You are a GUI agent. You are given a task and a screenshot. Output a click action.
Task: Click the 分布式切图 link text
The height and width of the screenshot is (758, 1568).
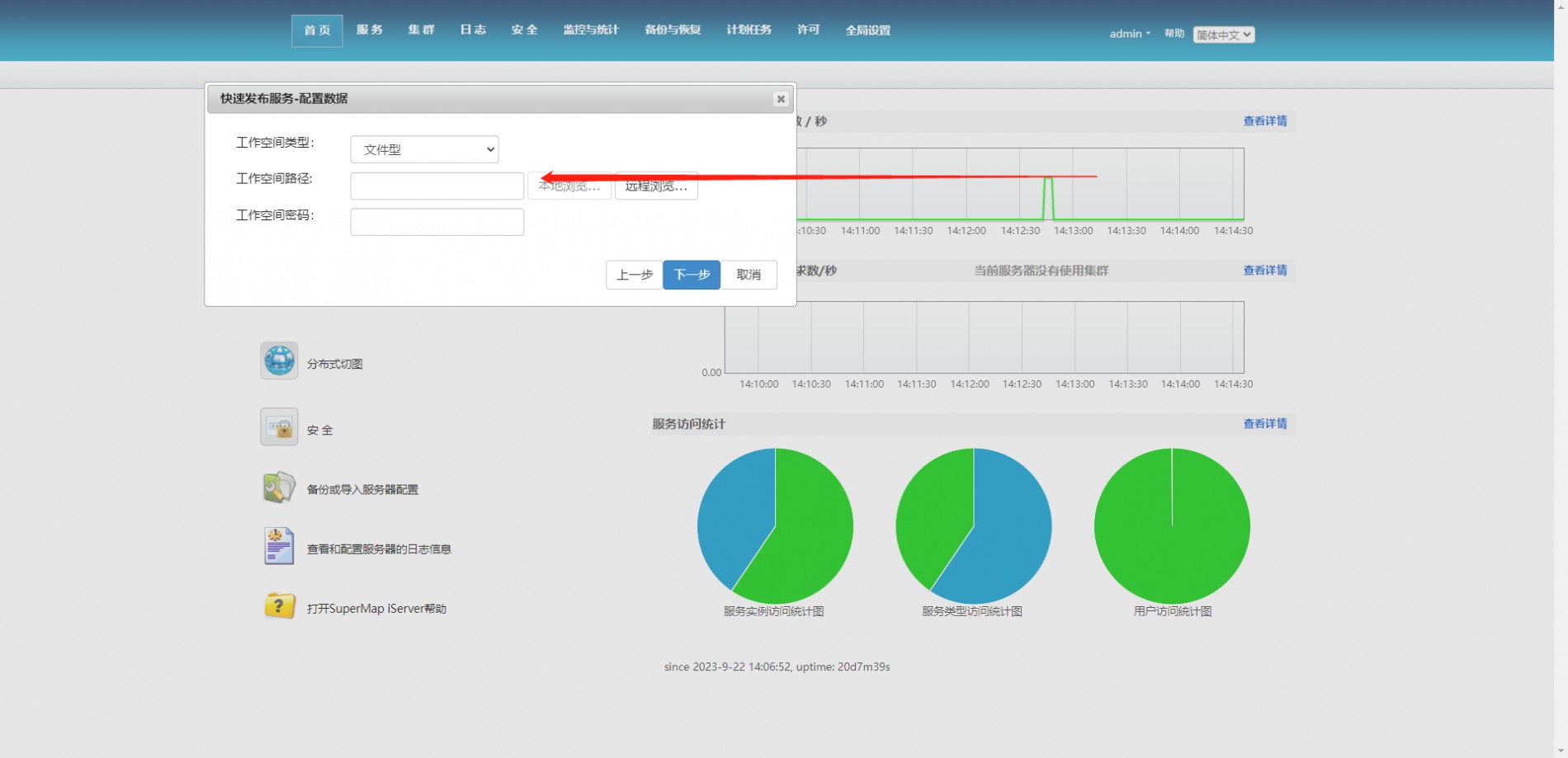[x=335, y=364]
